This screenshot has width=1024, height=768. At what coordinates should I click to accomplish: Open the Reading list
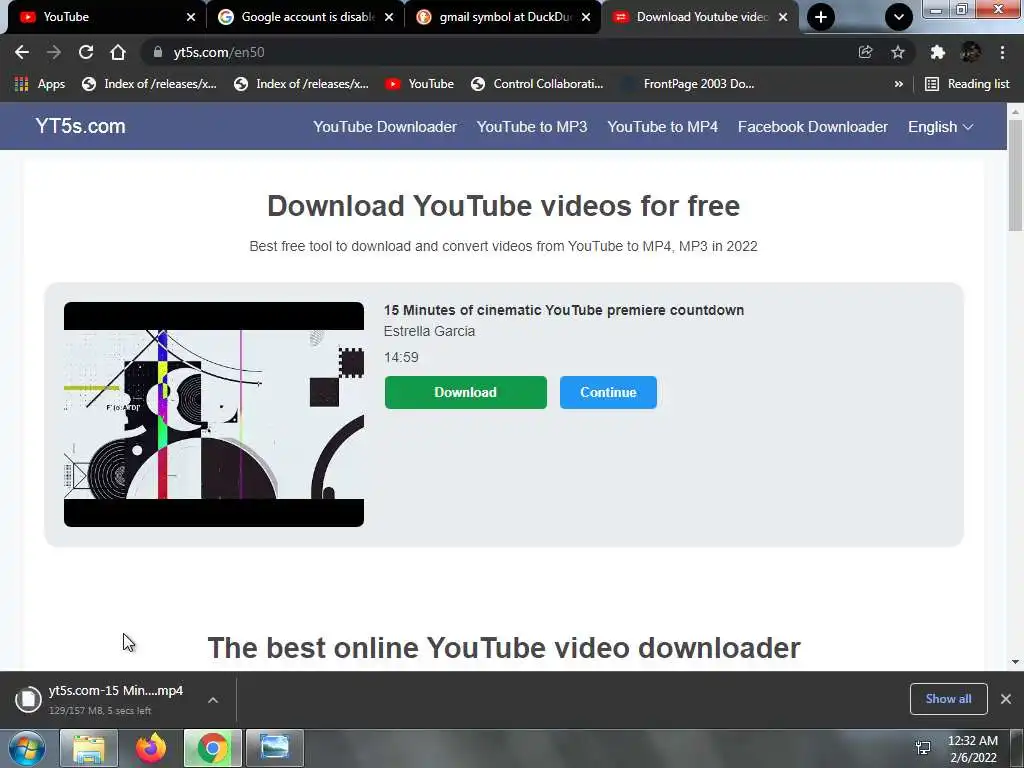[967, 84]
